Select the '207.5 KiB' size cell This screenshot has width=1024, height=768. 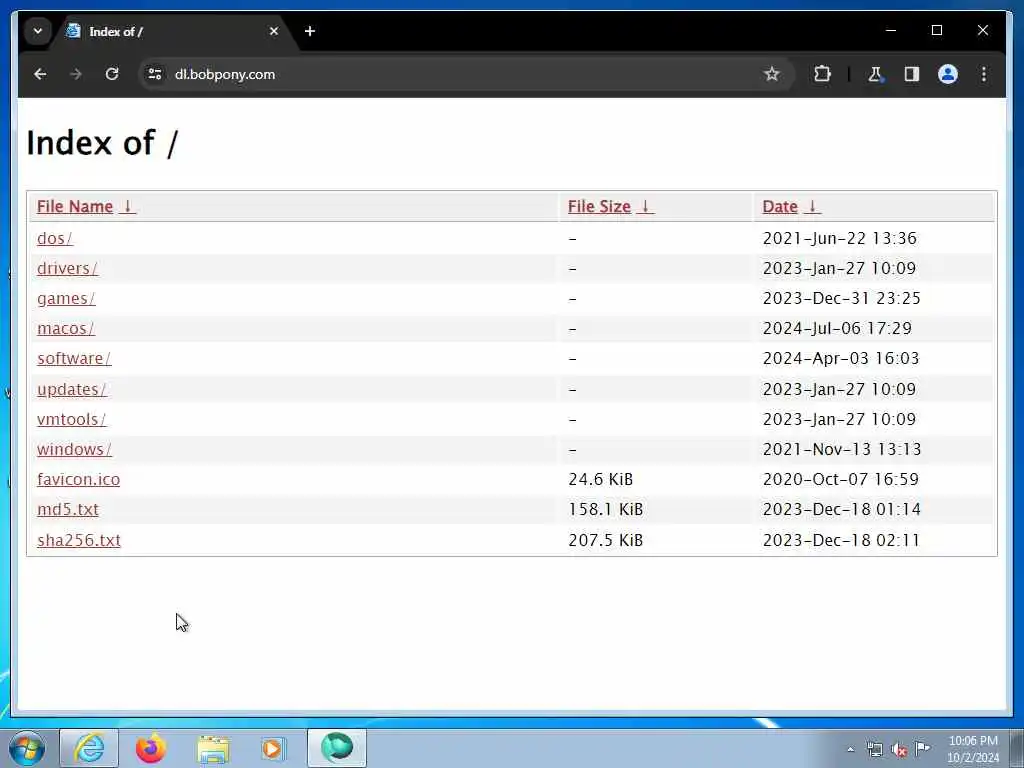605,540
